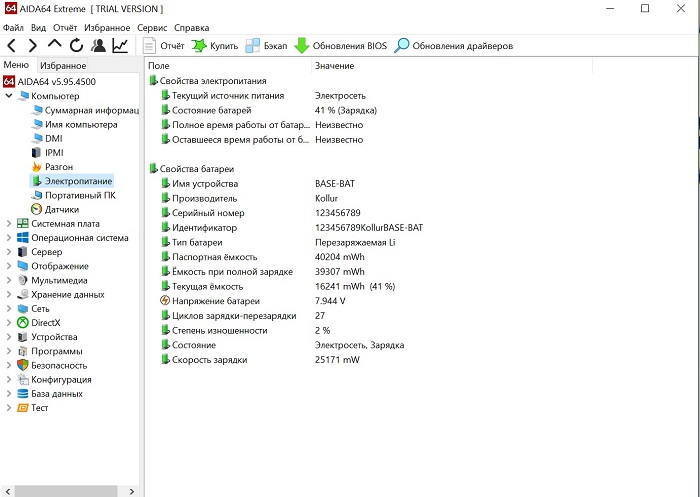Select the Циклов зарядки-перезарядки row
This screenshot has height=497, width=700.
coord(243,316)
